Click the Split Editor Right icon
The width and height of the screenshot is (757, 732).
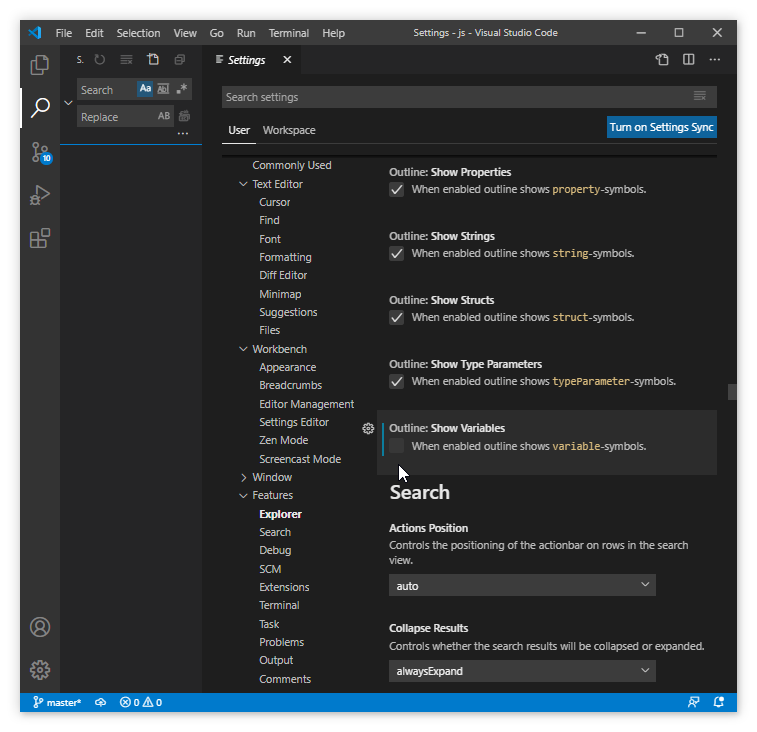pos(688,59)
